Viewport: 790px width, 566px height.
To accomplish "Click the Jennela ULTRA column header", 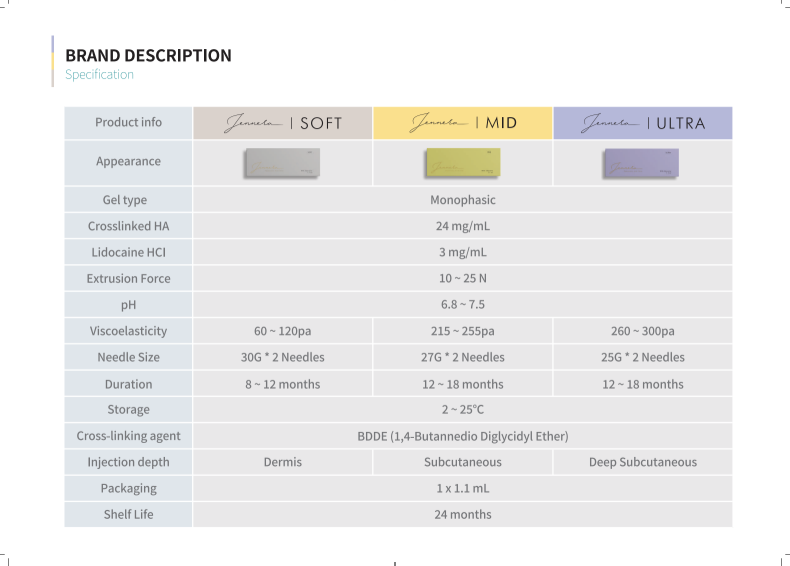I will pyautogui.click(x=643, y=123).
